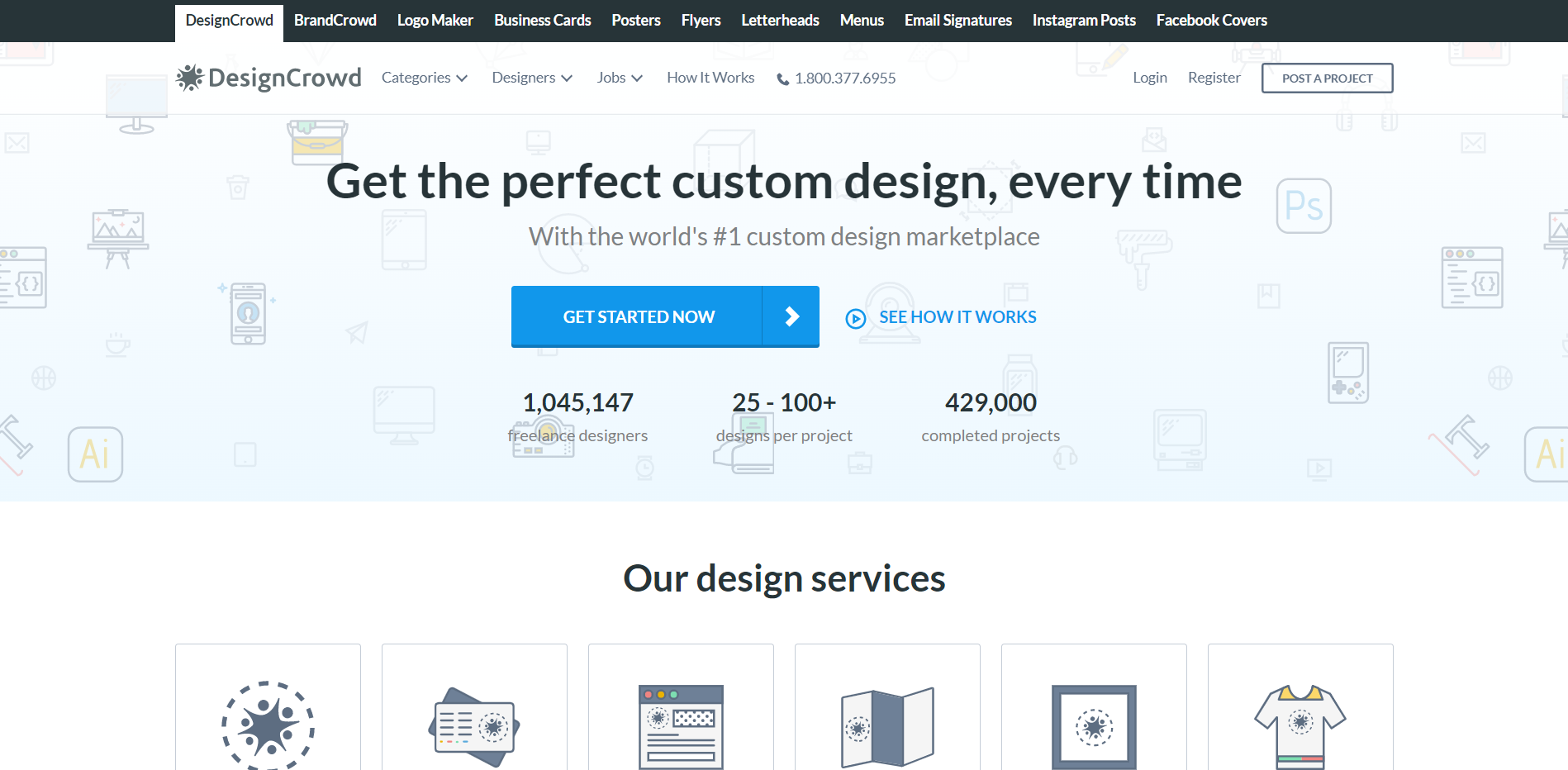The height and width of the screenshot is (770, 1568).
Task: Go to Business Cards in top bar
Action: [x=543, y=21]
